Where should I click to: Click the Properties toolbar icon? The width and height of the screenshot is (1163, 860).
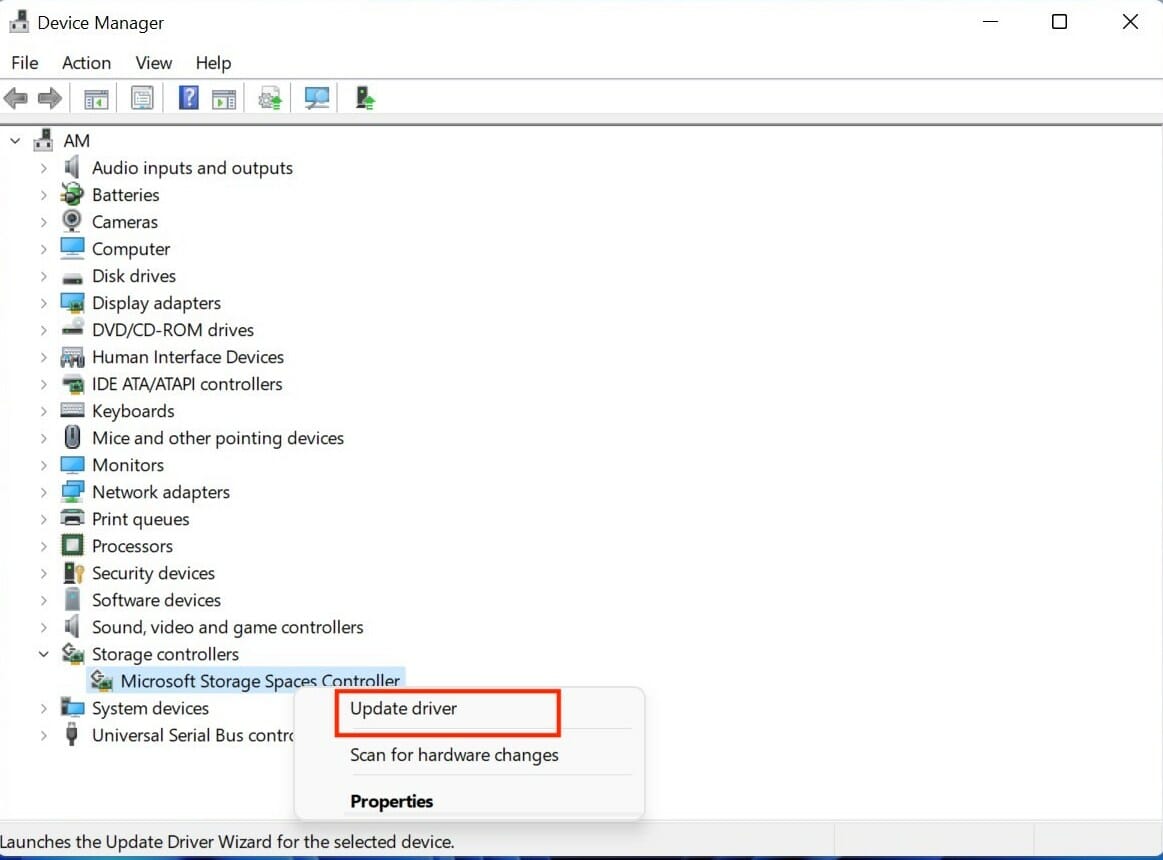(141, 97)
